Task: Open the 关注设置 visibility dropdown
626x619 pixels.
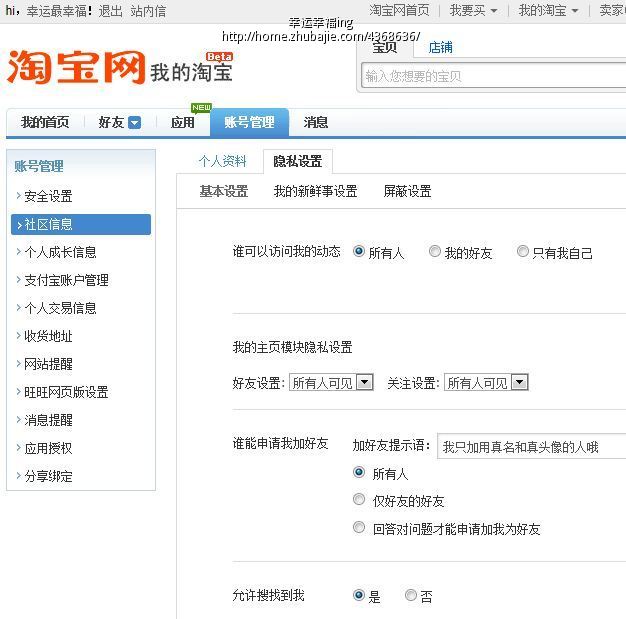Action: 519,382
